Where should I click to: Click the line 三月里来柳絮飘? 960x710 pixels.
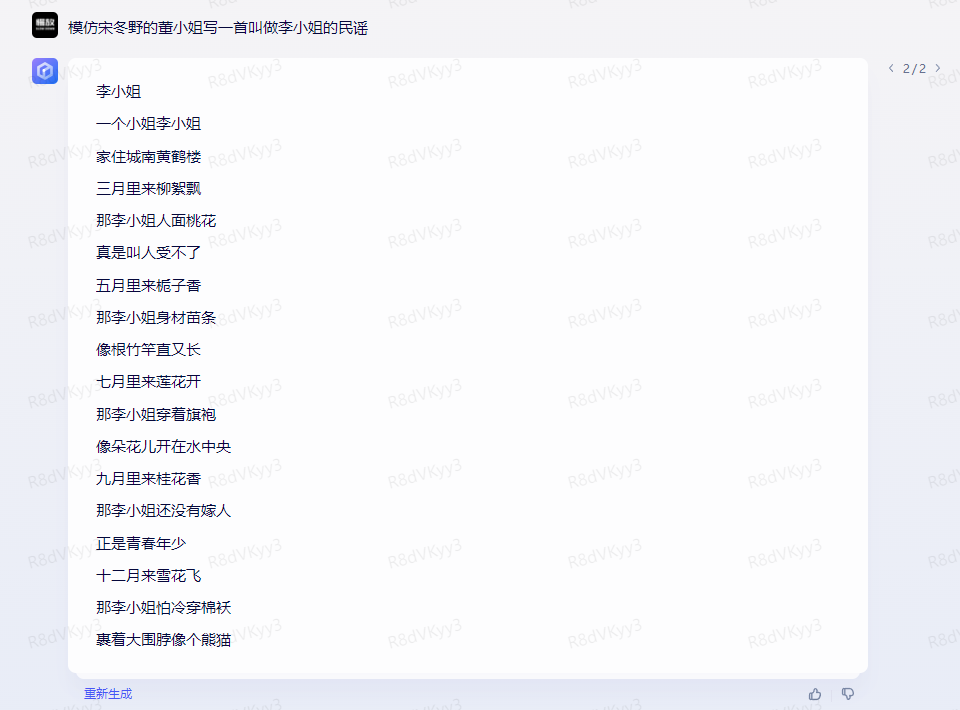tap(149, 189)
